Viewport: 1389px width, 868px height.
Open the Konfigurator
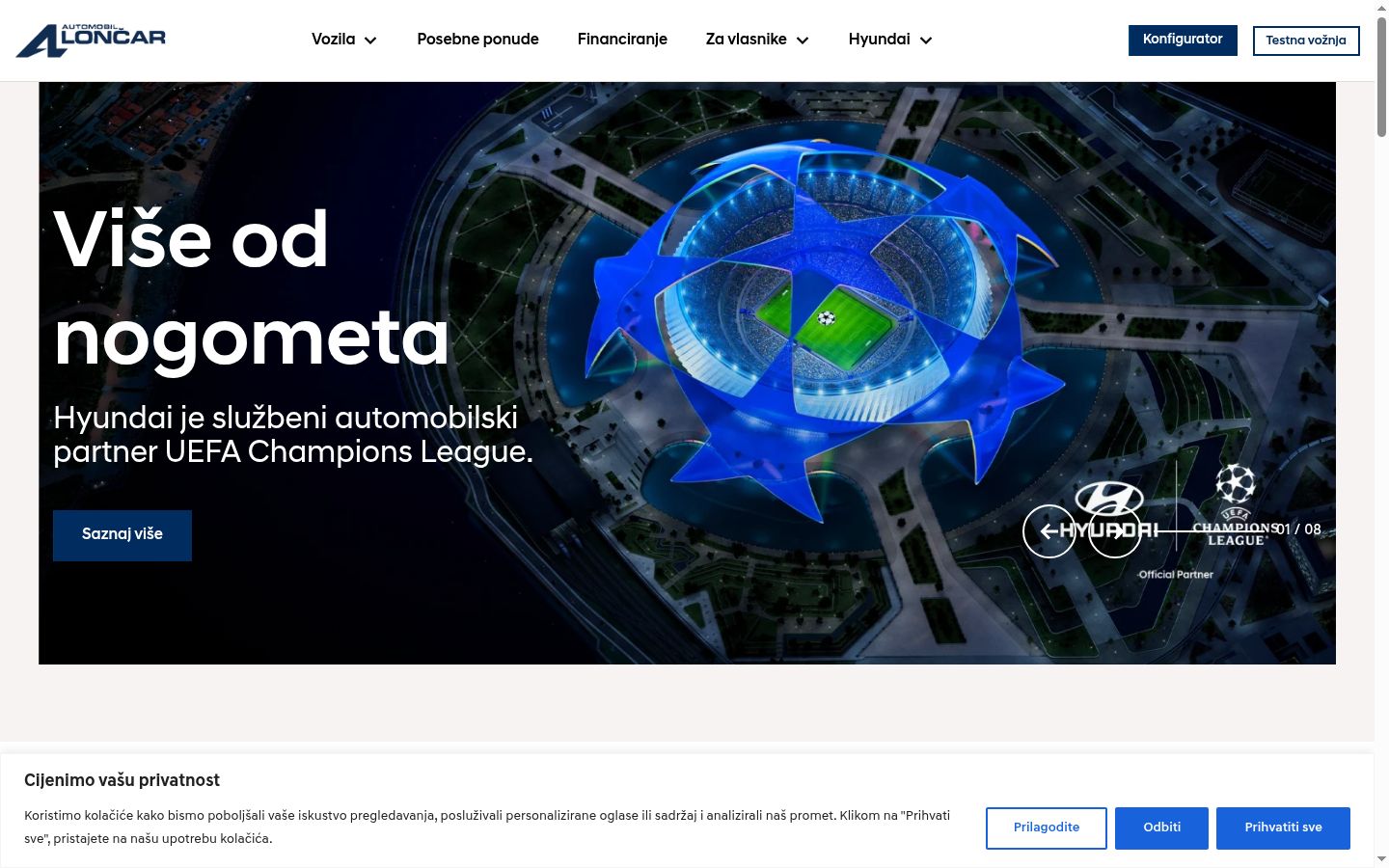(x=1183, y=40)
